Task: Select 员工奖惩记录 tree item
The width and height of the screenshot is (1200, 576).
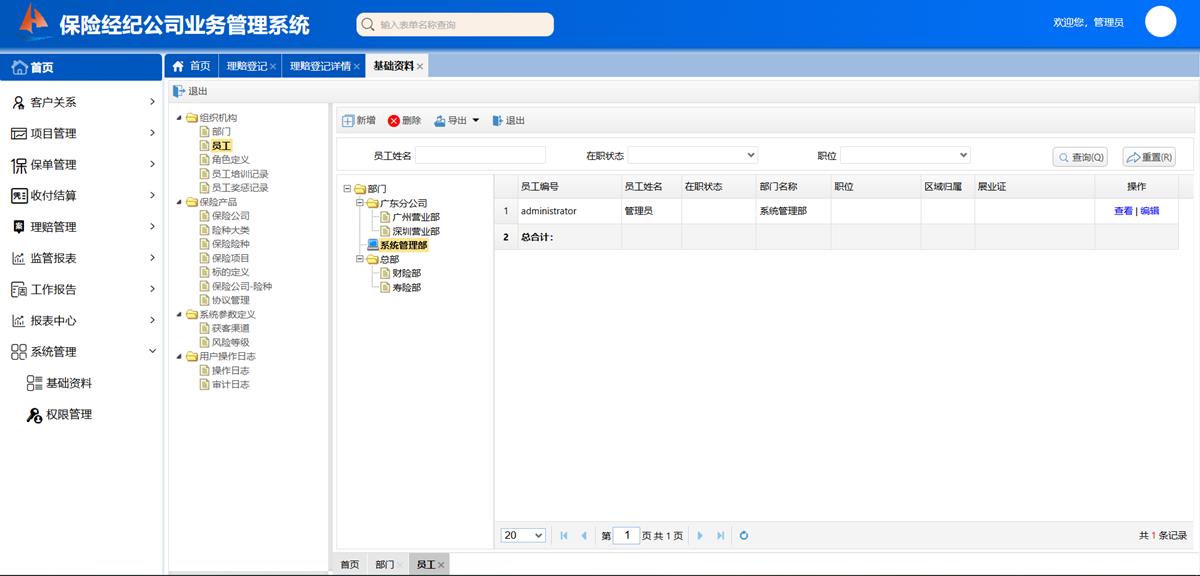Action: pos(240,188)
